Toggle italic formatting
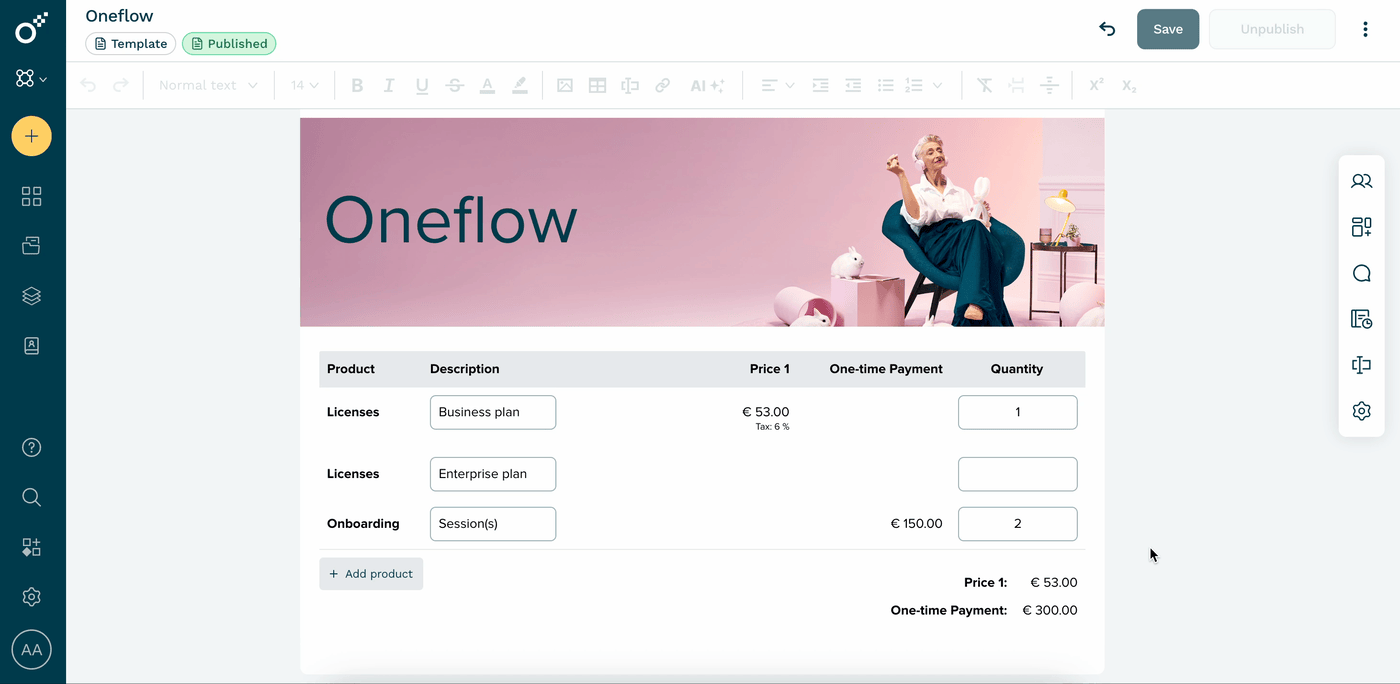This screenshot has height=684, width=1400. 389,86
